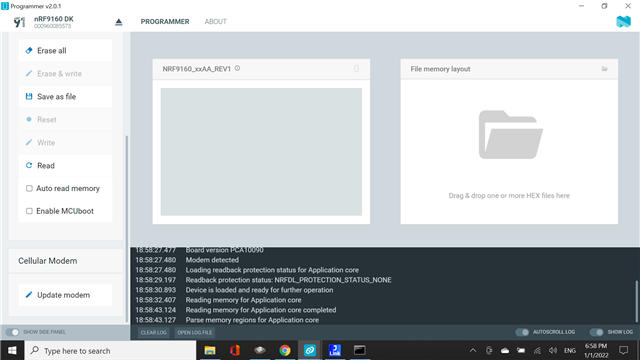Enable Auto read memory checkbox

(x=29, y=188)
